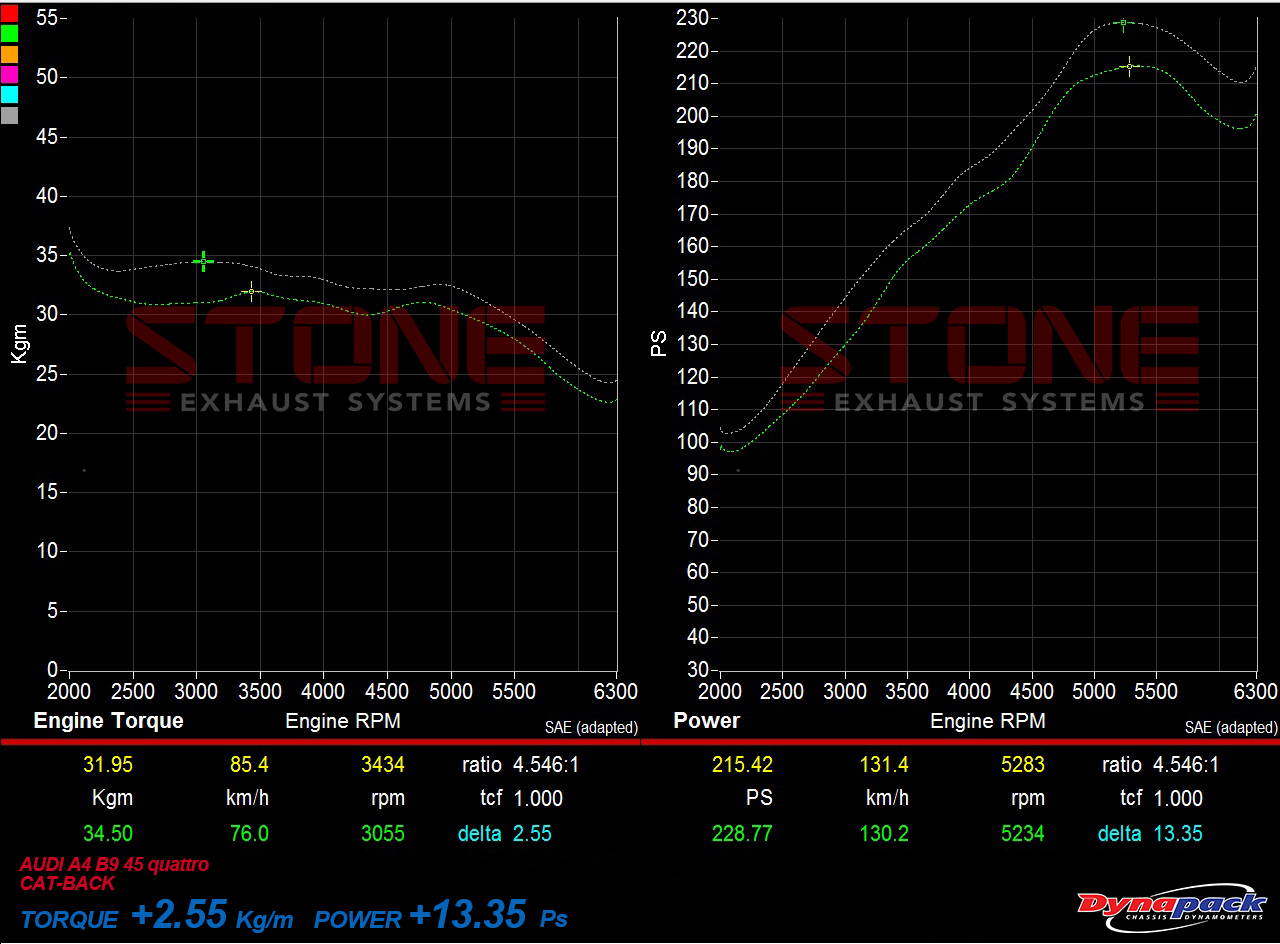
Task: Click the green peak marker on the white power curve
Action: tap(1123, 22)
